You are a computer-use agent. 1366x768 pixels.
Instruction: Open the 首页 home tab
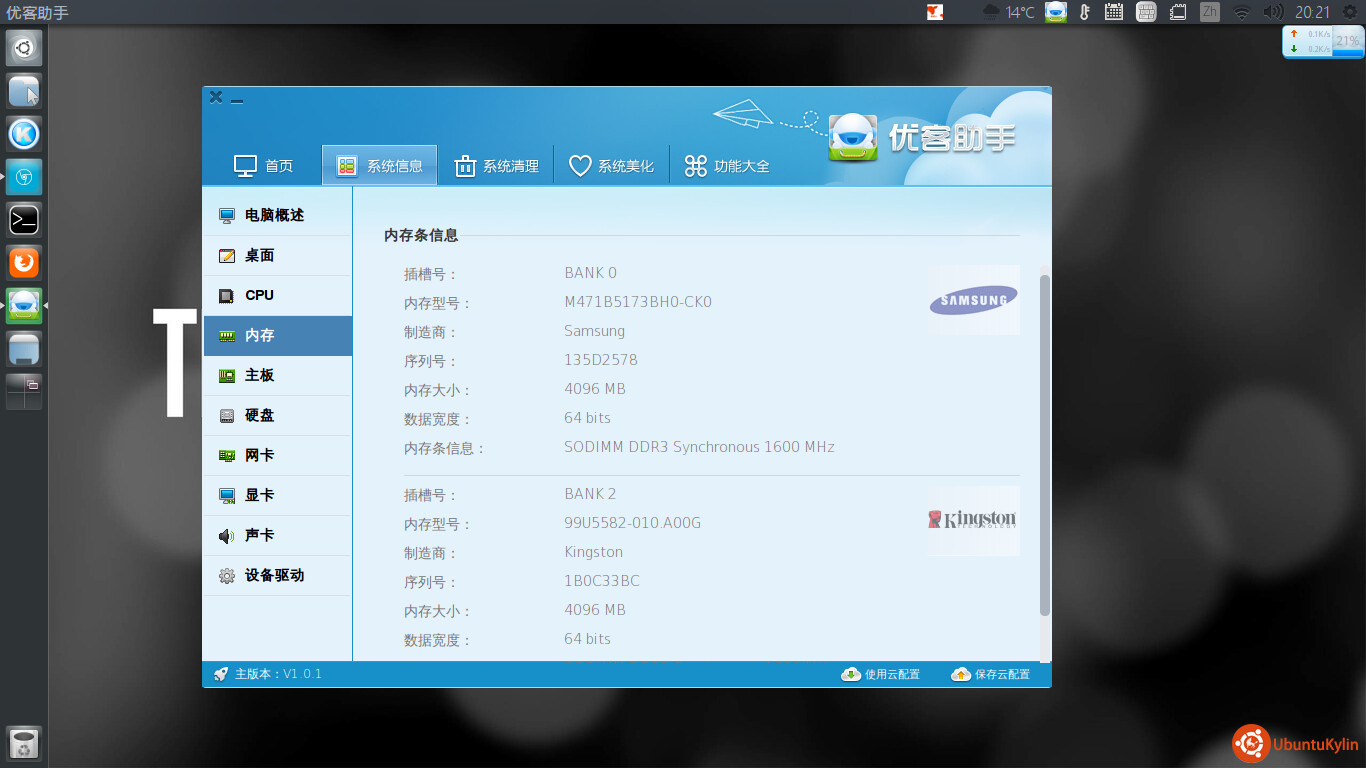[264, 166]
